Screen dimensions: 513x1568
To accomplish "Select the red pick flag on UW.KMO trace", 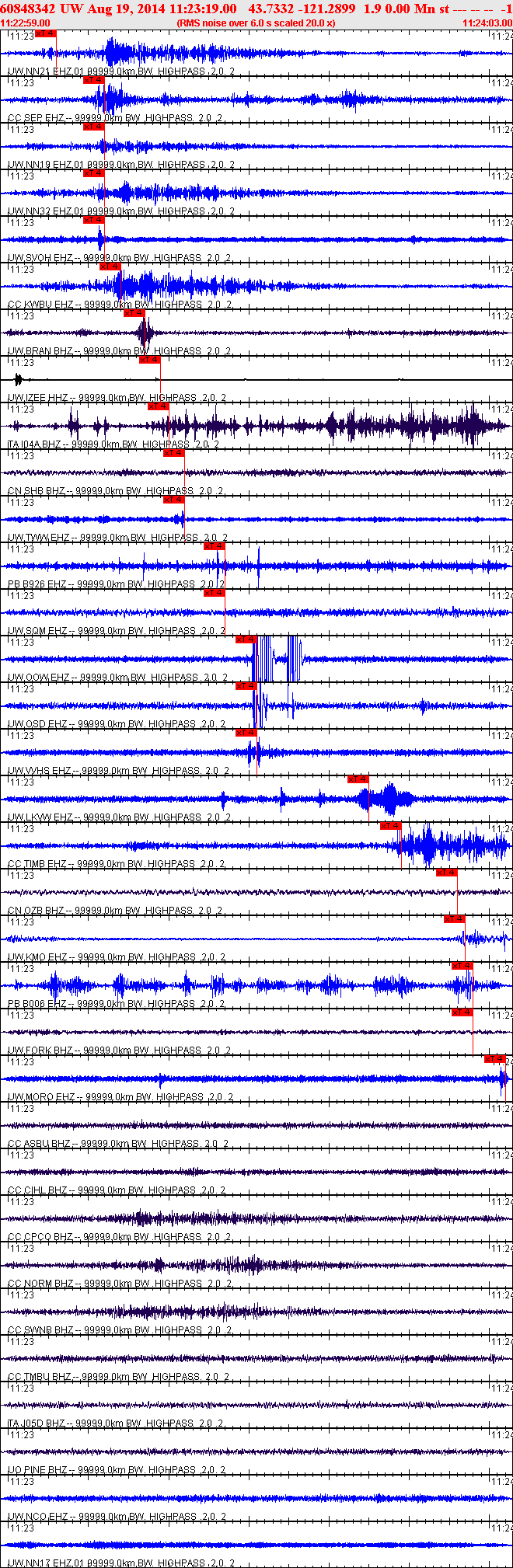I will [x=455, y=919].
